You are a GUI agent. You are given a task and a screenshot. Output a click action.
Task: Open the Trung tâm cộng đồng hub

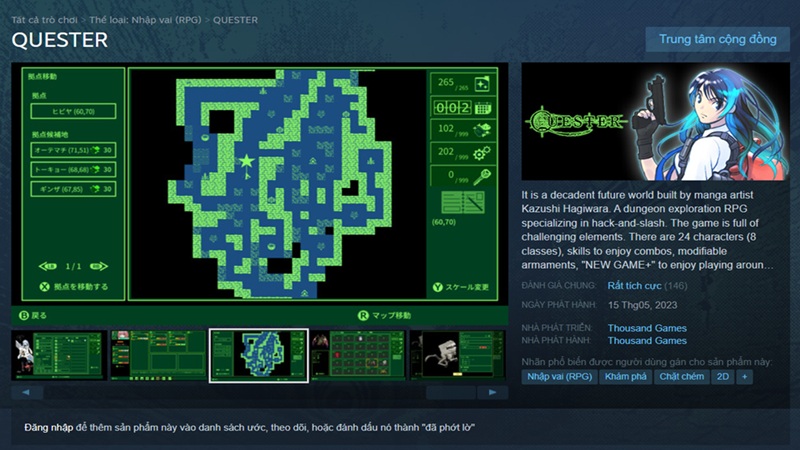[717, 39]
